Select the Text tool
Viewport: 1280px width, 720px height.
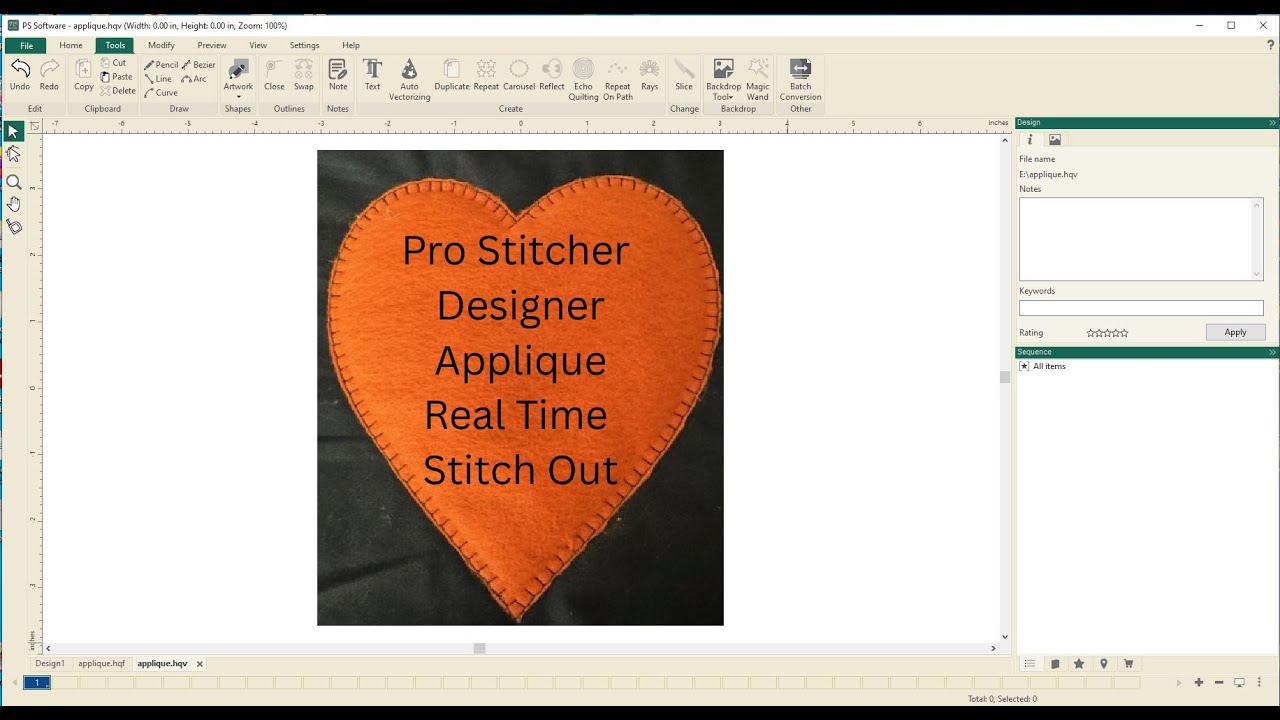click(372, 75)
